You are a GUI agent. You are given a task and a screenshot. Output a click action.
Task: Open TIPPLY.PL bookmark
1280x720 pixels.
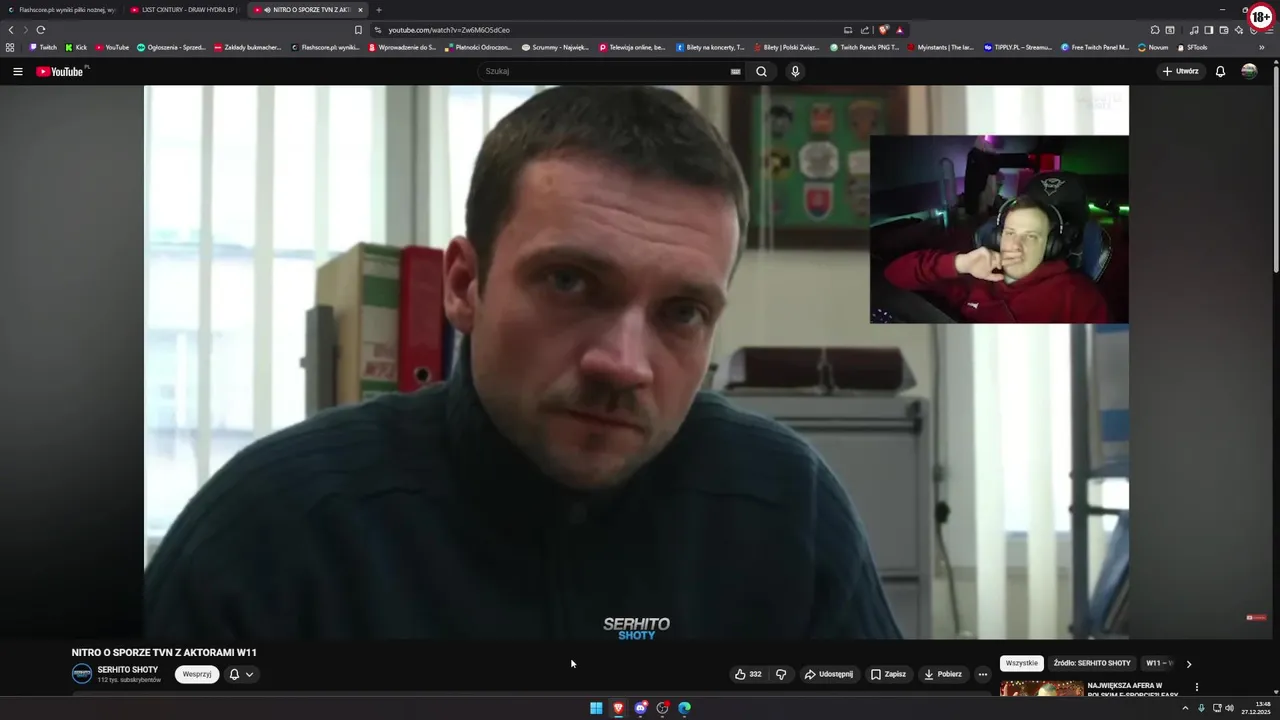[x=1018, y=47]
